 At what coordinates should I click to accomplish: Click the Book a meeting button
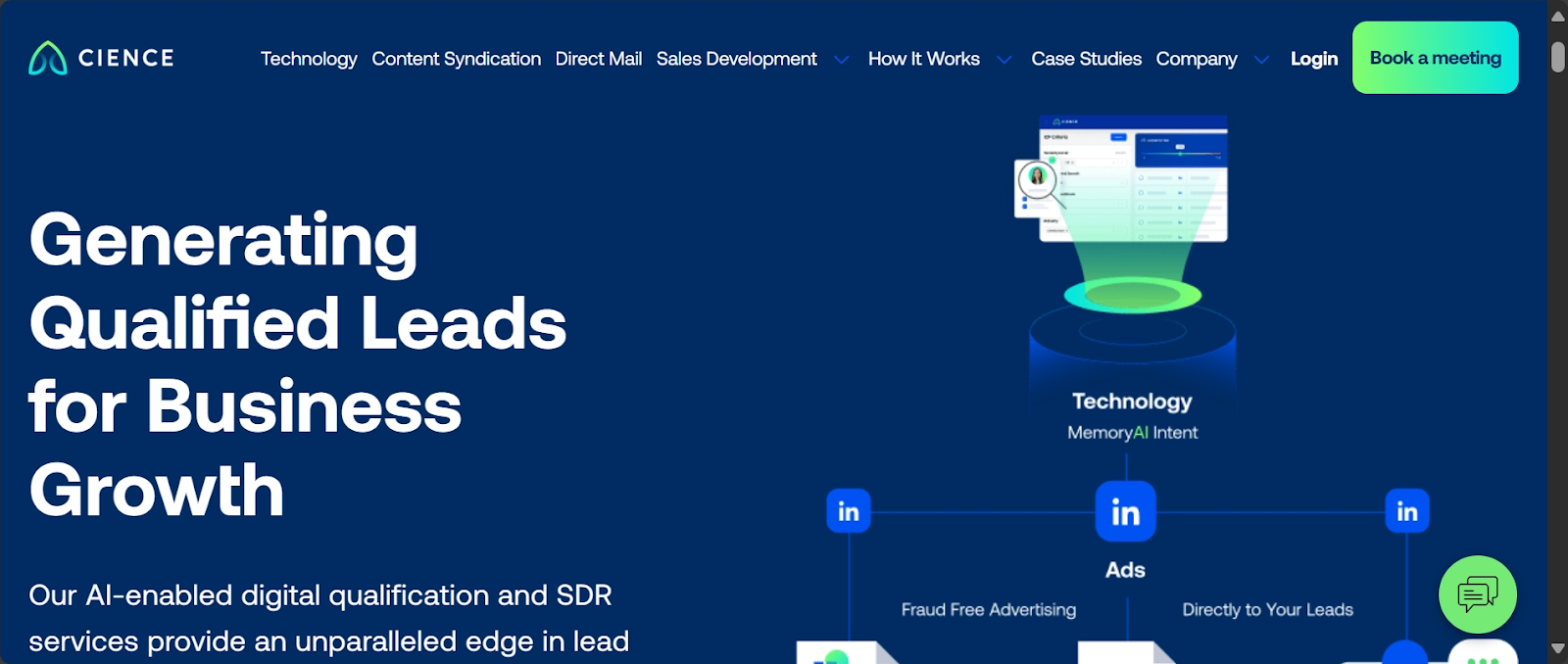(1435, 58)
